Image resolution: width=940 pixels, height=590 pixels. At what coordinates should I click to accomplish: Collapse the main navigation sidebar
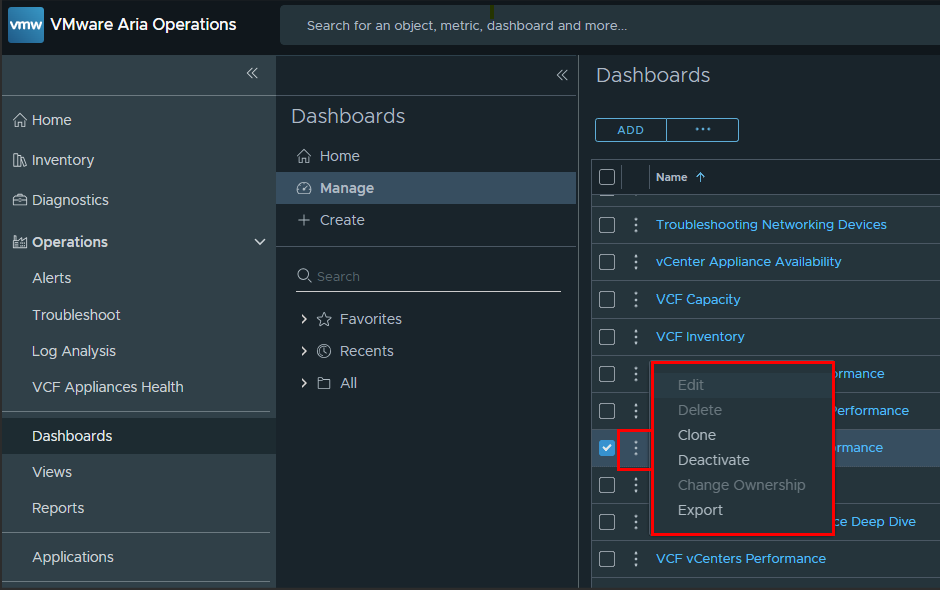pos(252,73)
